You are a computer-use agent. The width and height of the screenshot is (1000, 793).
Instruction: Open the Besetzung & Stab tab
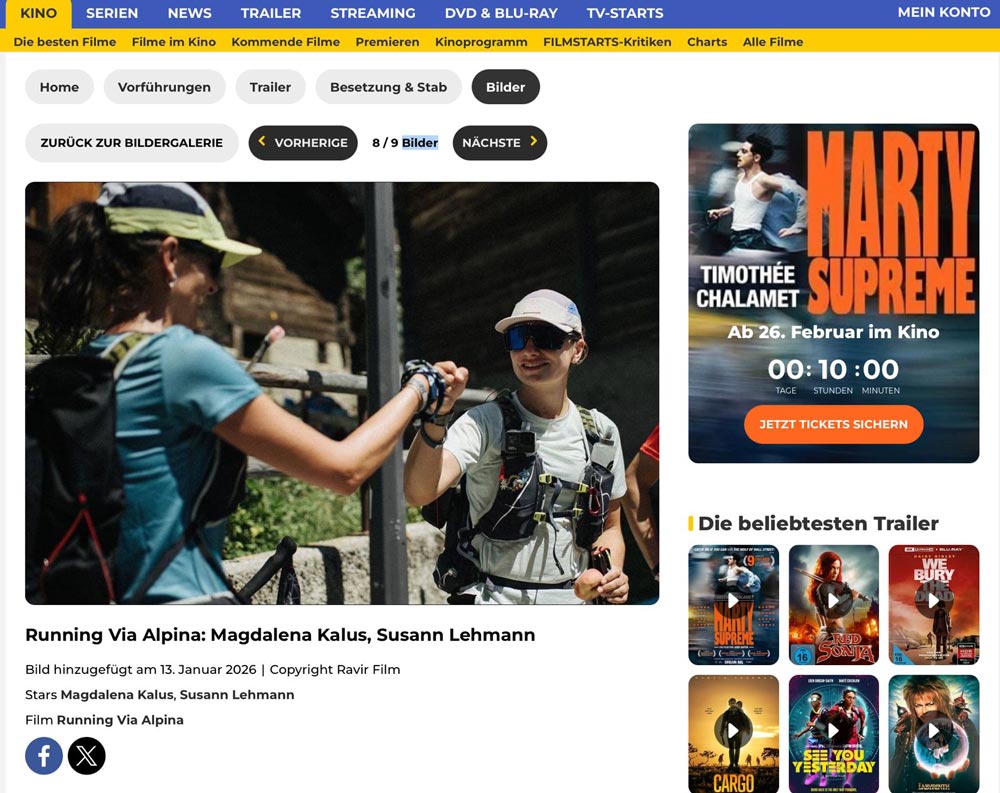388,87
